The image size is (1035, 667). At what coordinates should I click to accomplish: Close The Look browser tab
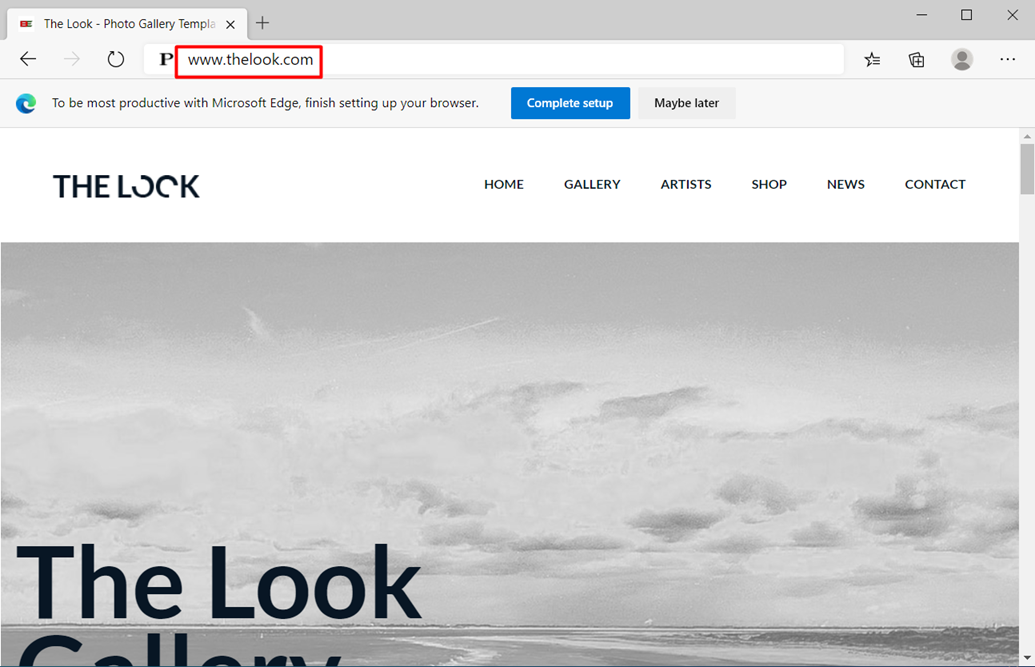[x=230, y=24]
